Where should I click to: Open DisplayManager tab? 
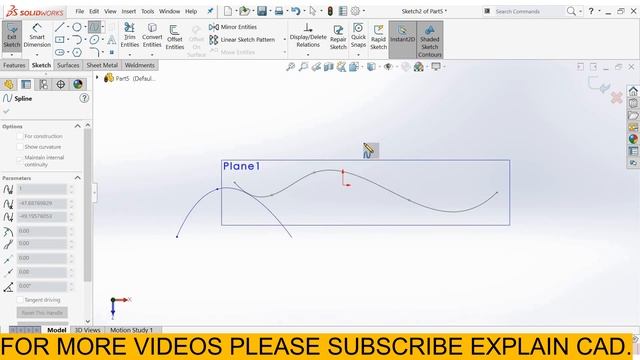(x=78, y=84)
